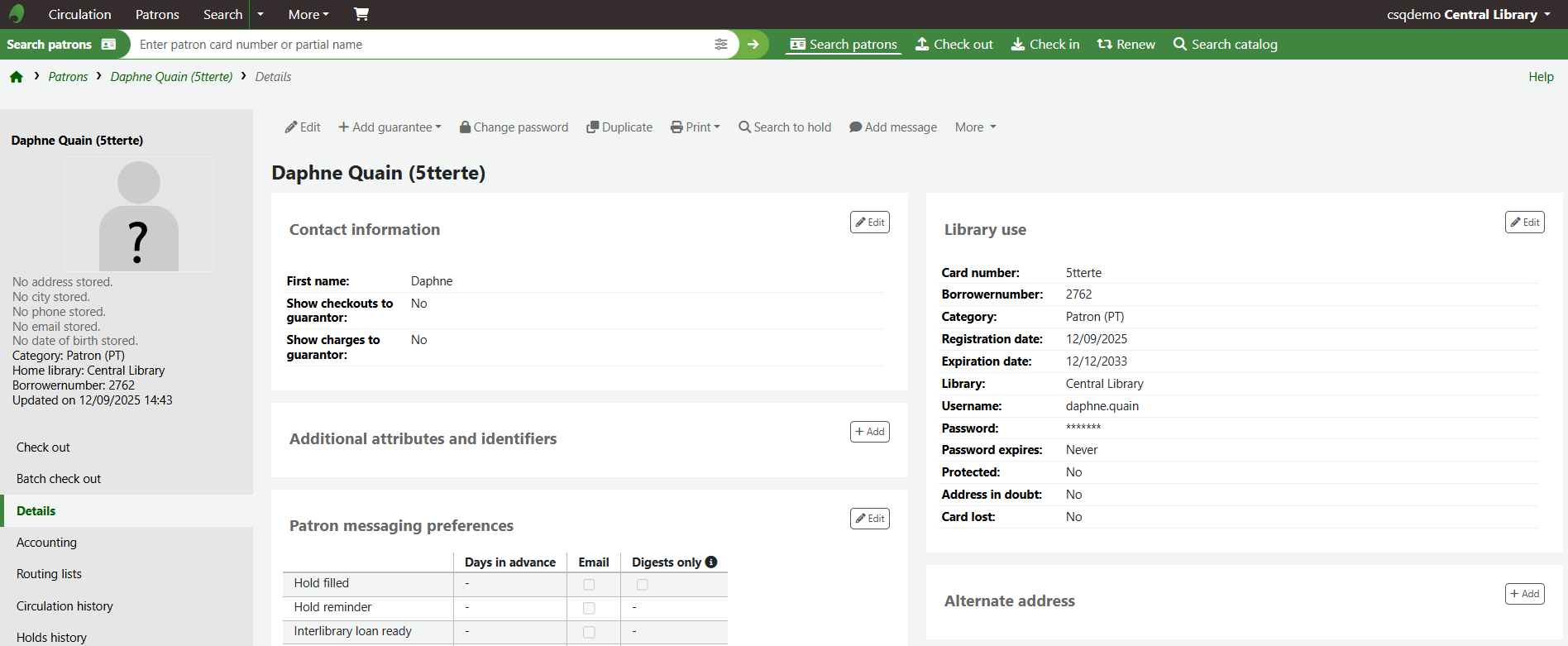1568x646 pixels.
Task: Submit patron search with arrow button
Action: pos(753,45)
